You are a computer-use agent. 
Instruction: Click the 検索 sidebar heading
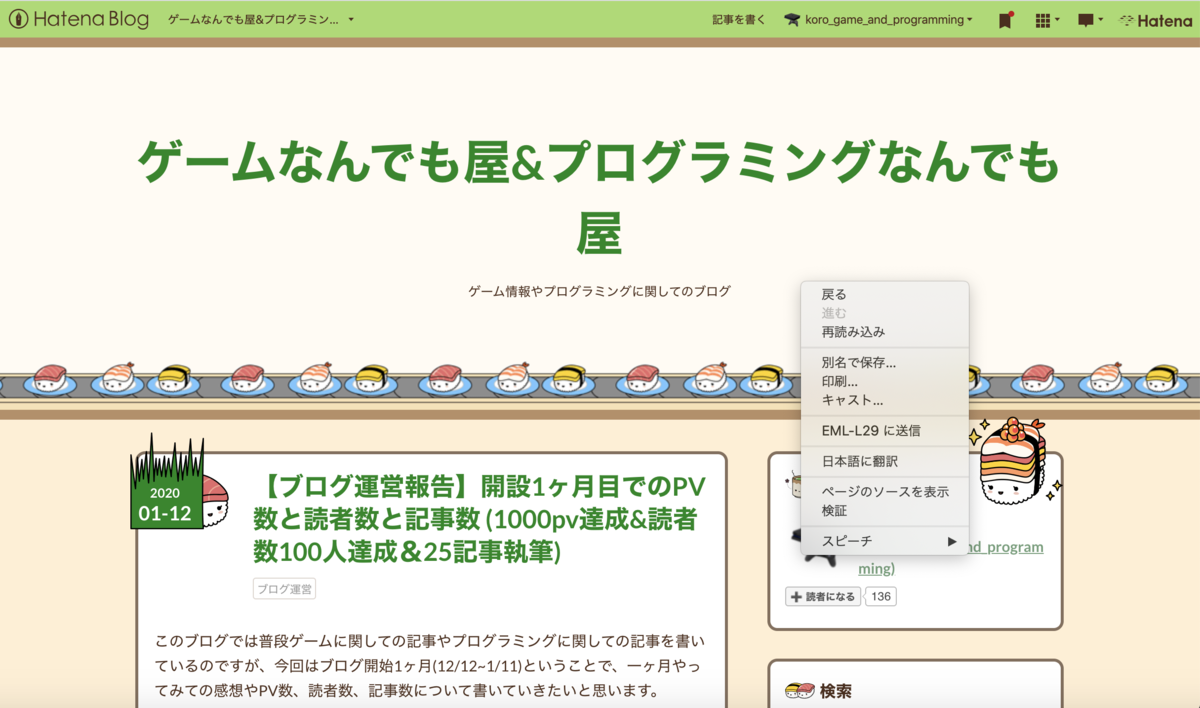pyautogui.click(x=835, y=691)
